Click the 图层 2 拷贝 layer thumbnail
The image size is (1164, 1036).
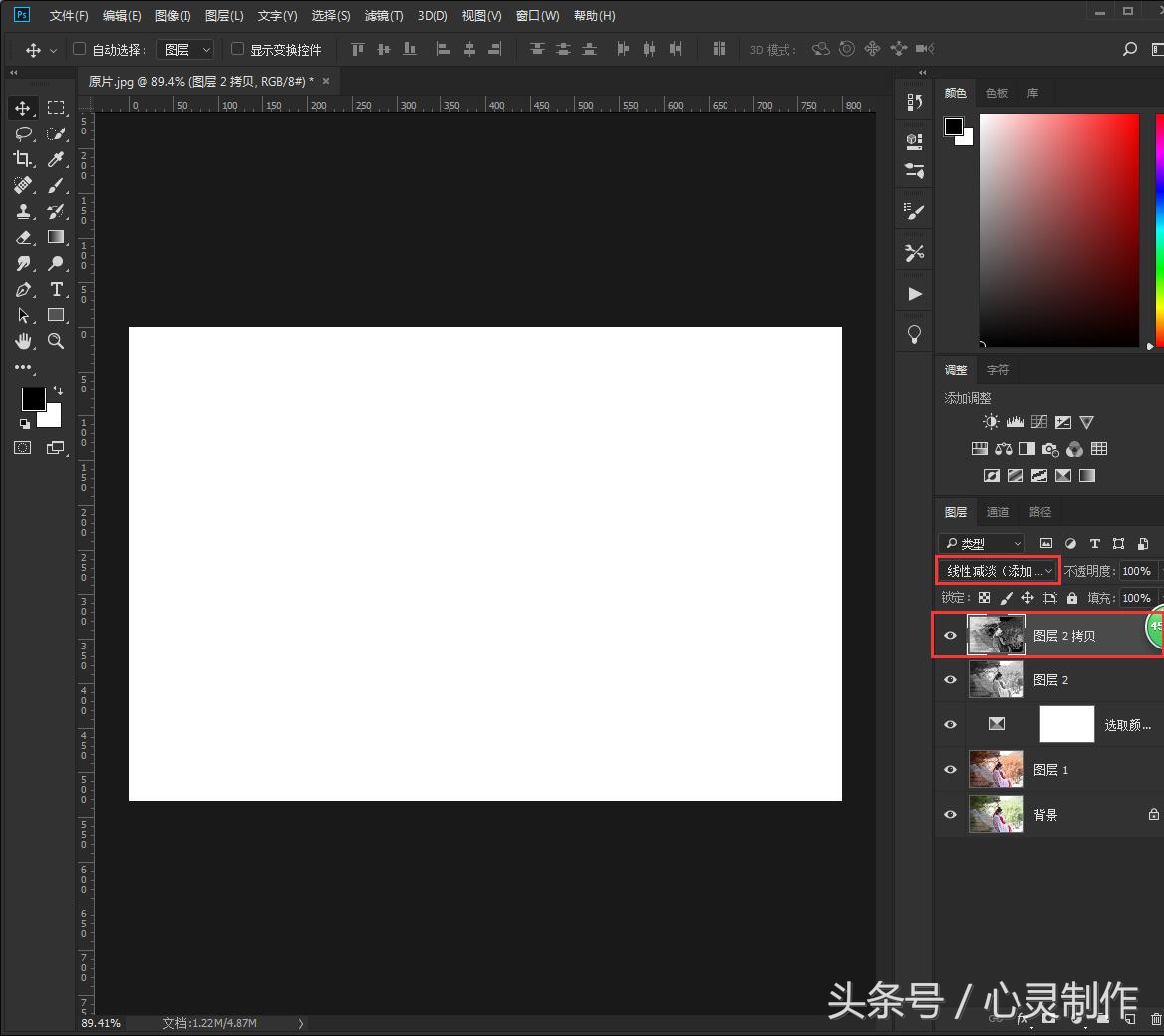pos(996,635)
